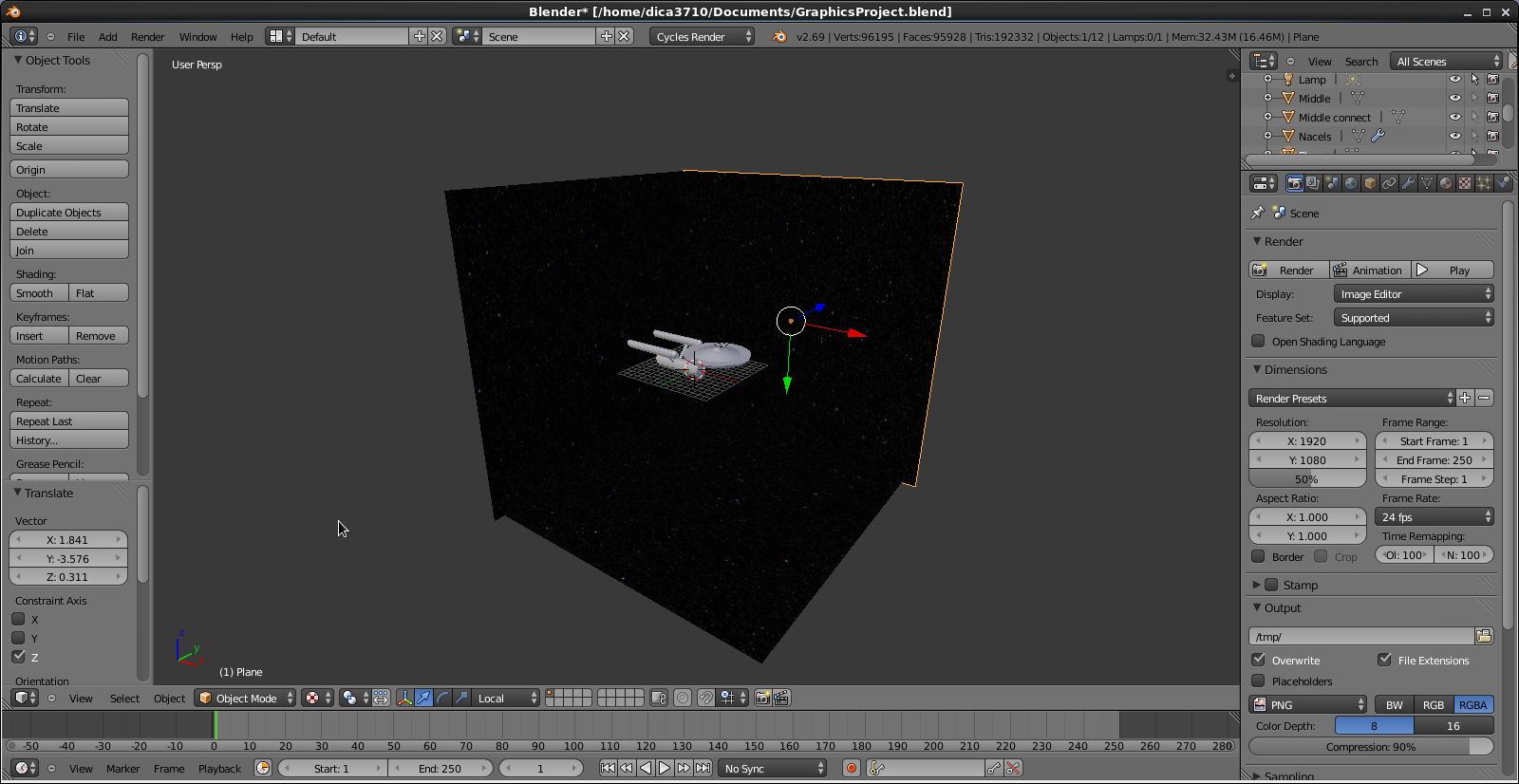
Task: Click the Calculate motion paths button
Action: coord(39,378)
